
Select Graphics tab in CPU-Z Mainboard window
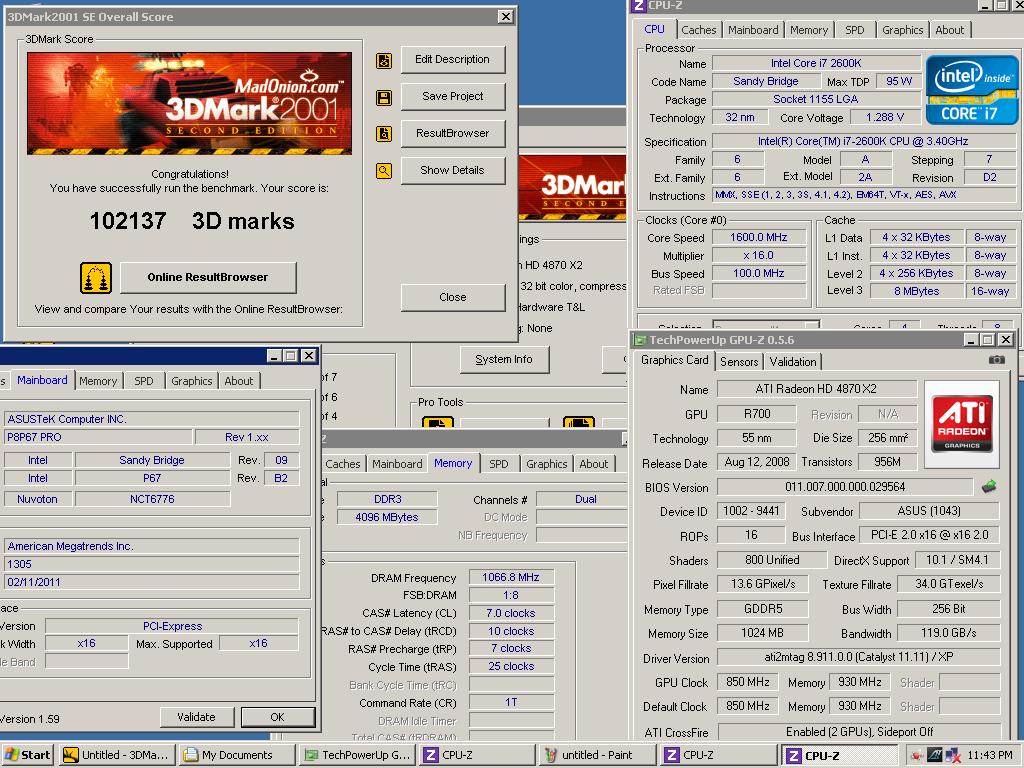coord(191,381)
